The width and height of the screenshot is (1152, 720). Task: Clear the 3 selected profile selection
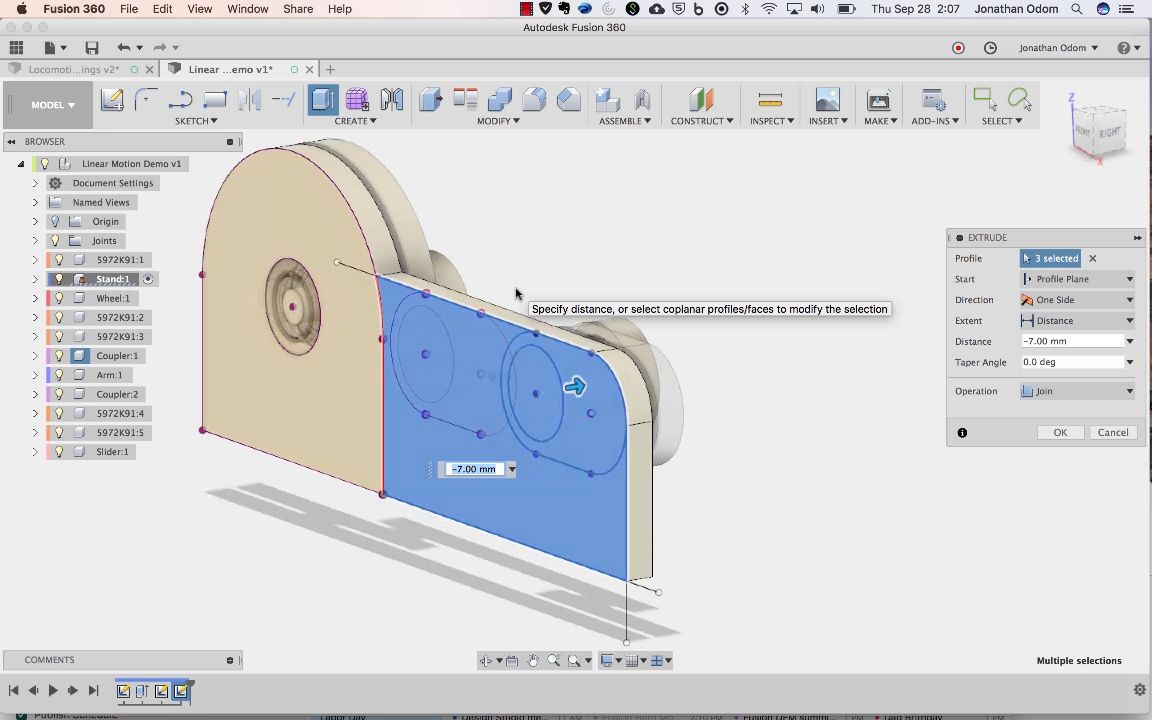coord(1092,259)
